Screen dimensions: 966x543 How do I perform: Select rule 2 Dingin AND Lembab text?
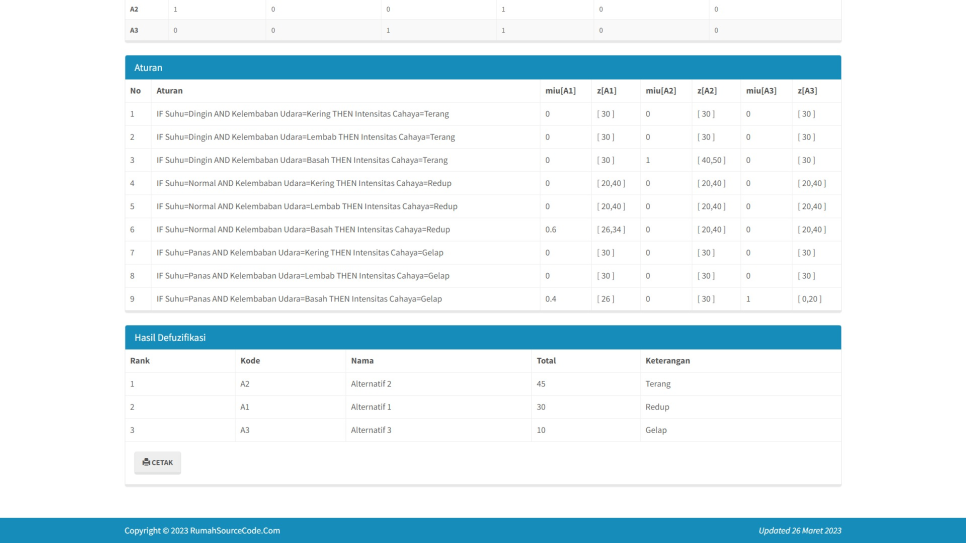(306, 137)
